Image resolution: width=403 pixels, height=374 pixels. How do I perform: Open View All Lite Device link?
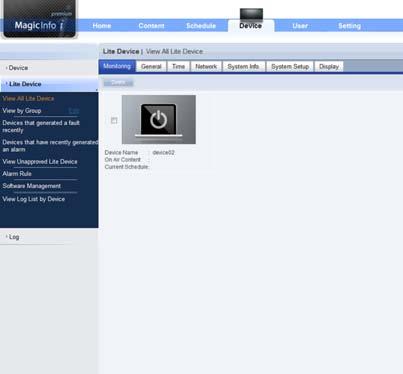[28, 98]
